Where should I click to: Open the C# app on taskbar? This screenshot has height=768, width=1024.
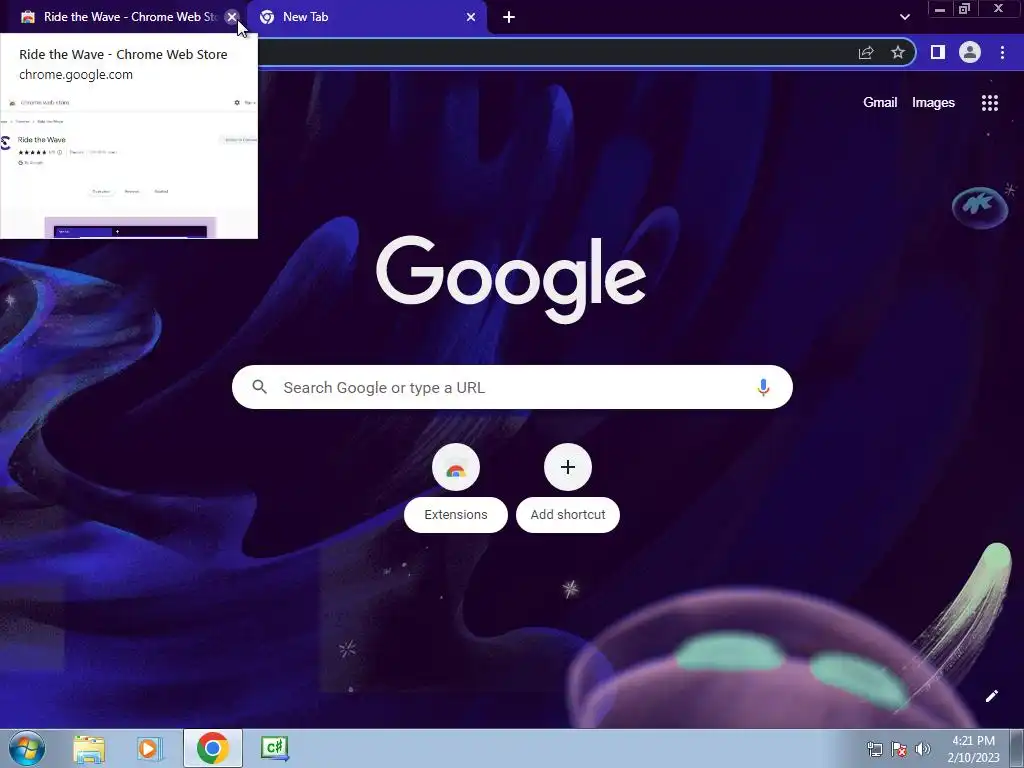point(274,748)
